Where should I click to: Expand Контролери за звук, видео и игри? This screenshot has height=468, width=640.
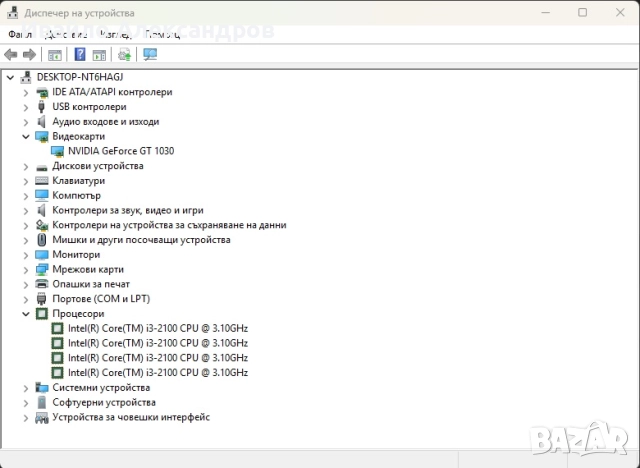[x=26, y=211]
